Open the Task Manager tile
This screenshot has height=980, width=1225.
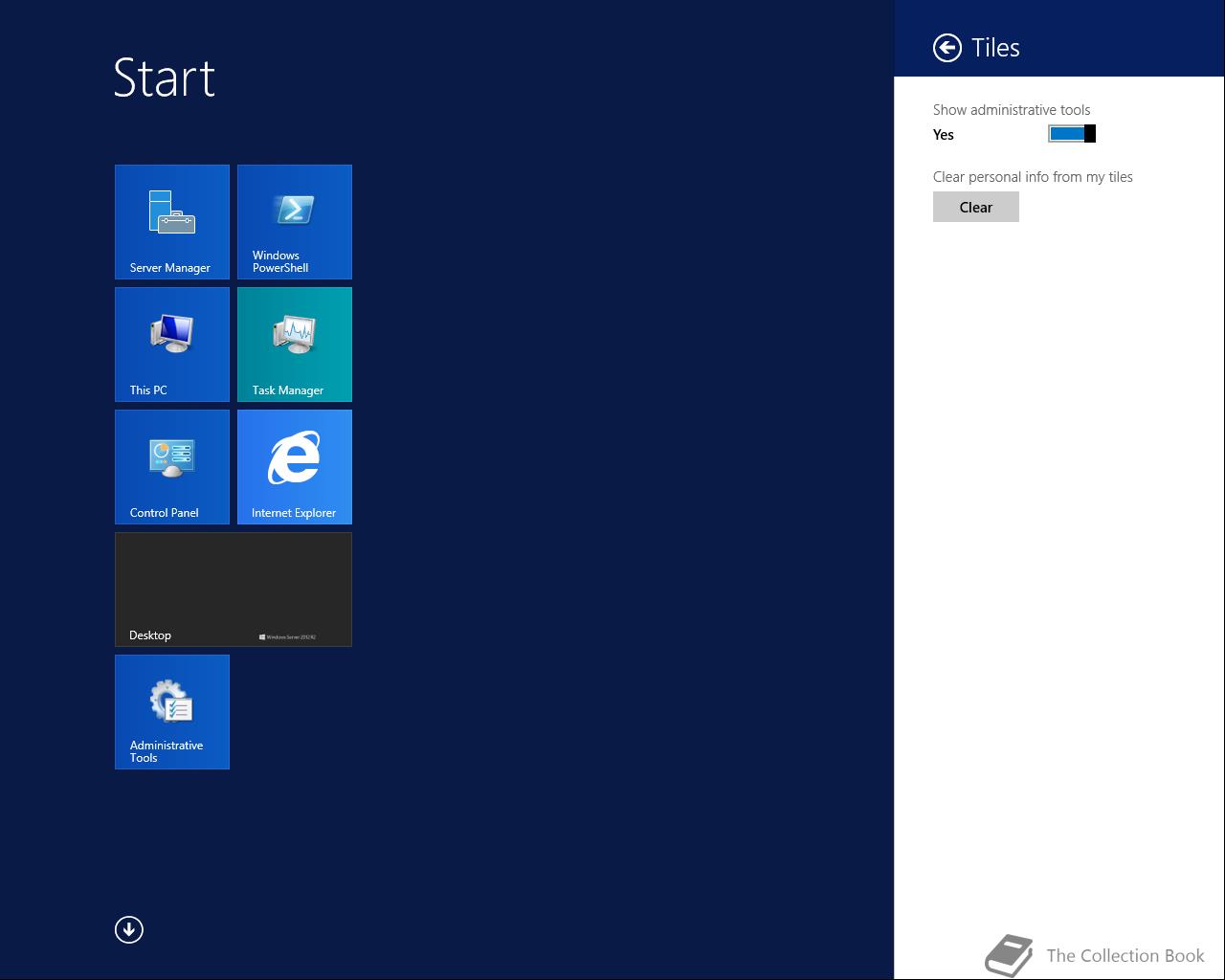coord(295,345)
